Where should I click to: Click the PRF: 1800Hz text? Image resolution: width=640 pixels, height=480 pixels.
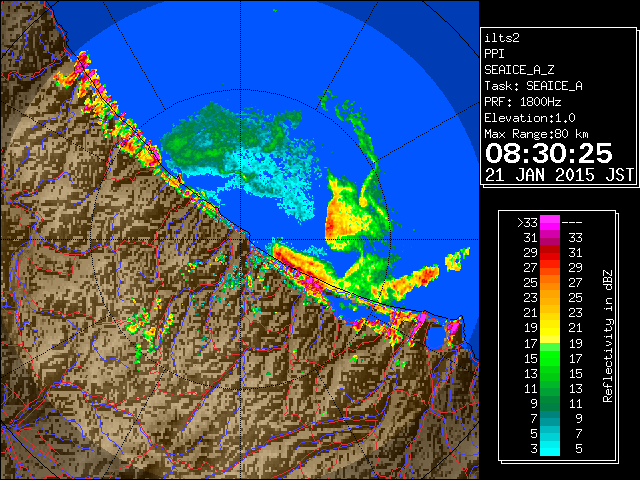pos(523,102)
